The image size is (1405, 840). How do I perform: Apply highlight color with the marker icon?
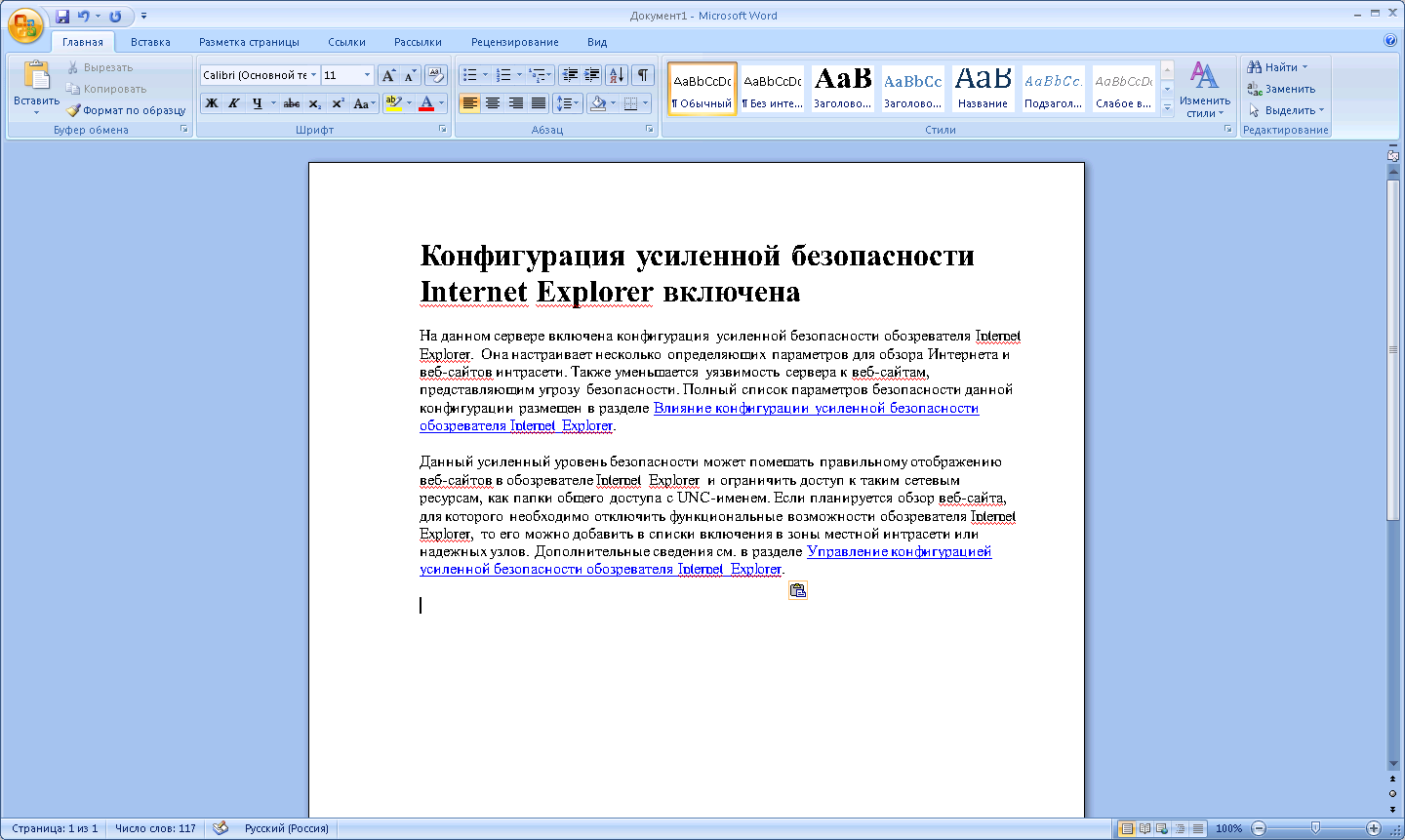[392, 102]
